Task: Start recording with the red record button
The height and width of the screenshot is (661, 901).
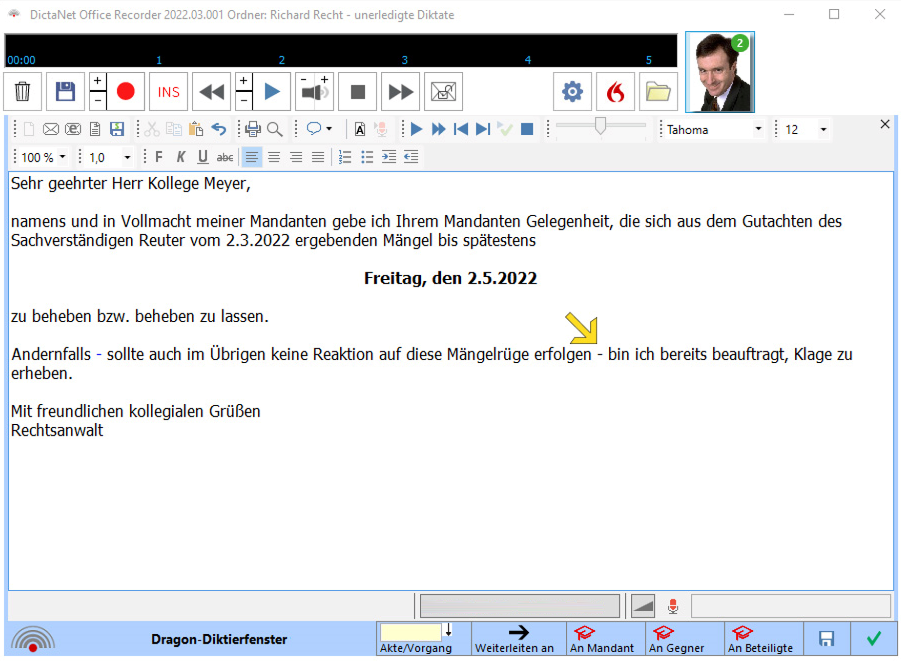Action: coord(124,91)
